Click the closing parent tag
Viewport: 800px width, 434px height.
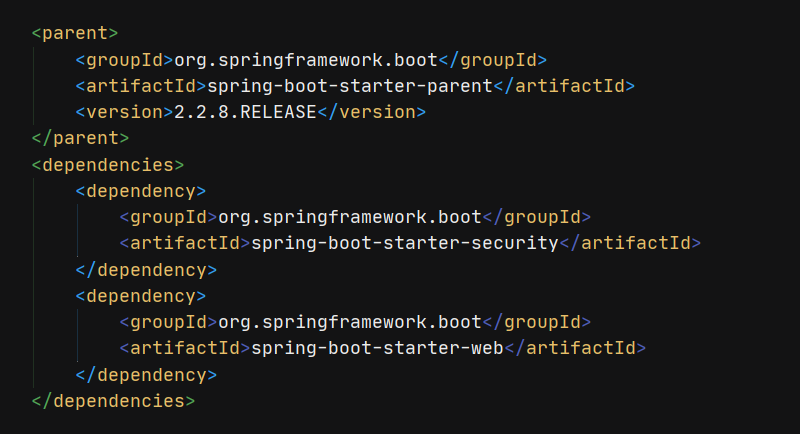80,139
